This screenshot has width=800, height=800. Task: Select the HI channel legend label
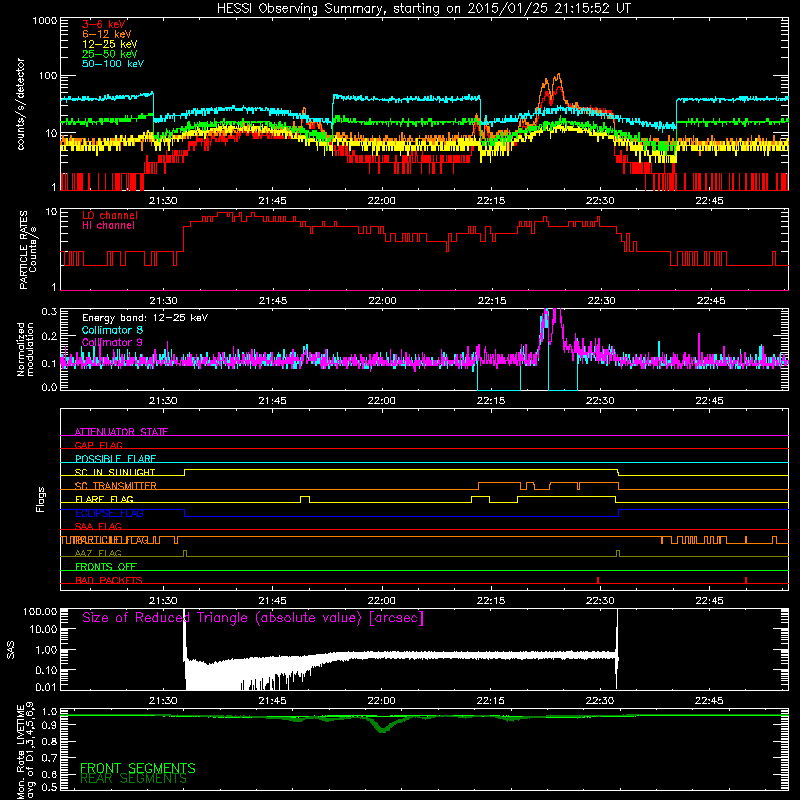(108, 226)
